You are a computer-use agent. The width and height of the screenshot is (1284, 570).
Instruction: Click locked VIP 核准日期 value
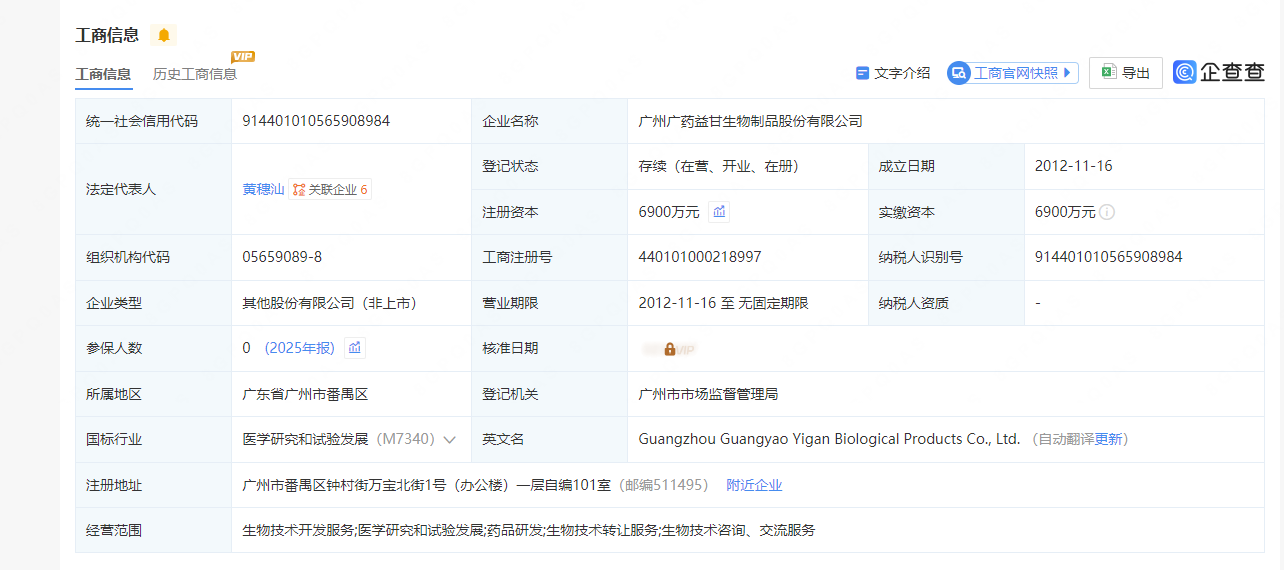coord(669,349)
